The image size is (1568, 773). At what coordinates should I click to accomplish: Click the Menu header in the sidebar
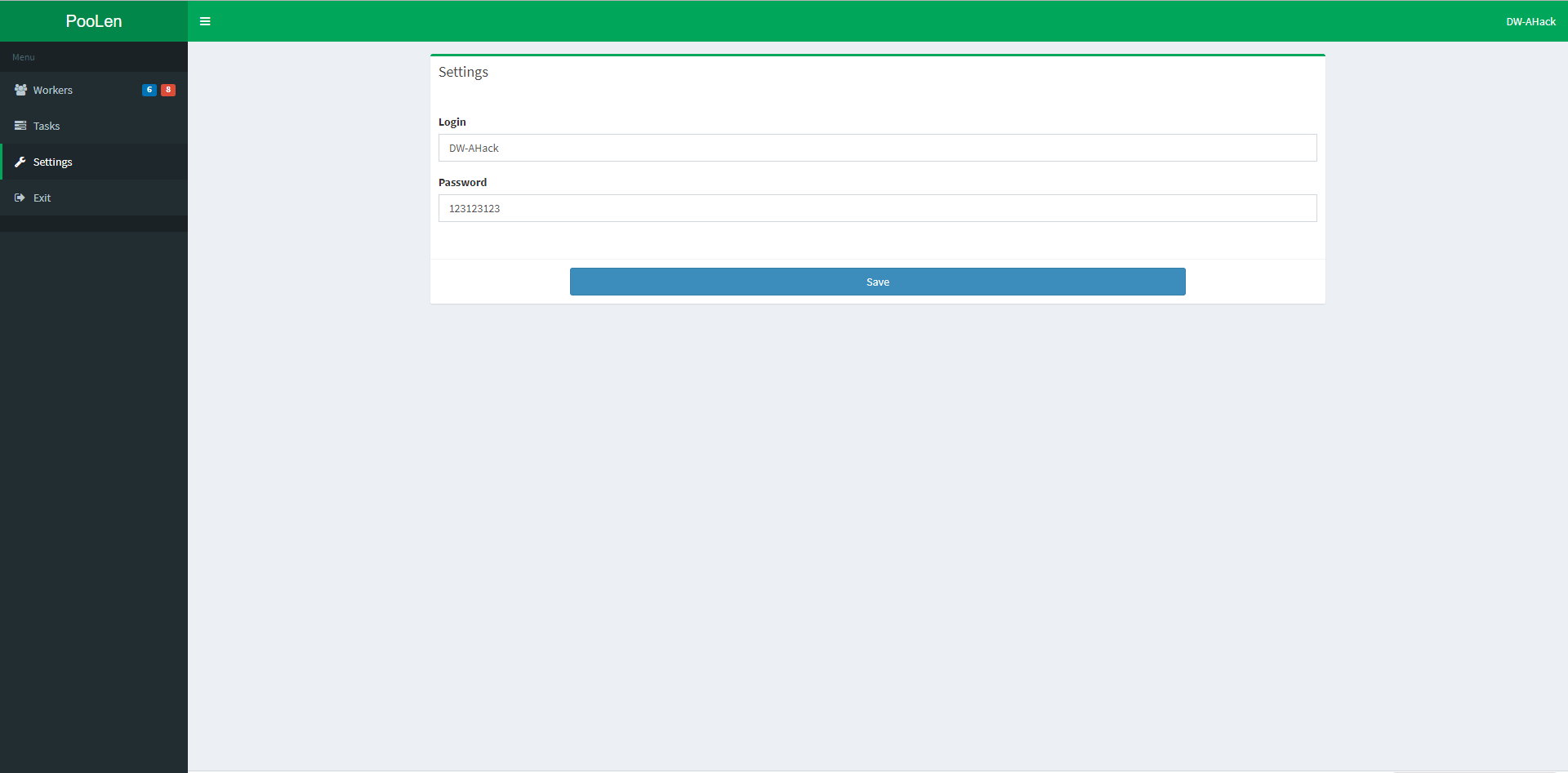click(x=24, y=57)
